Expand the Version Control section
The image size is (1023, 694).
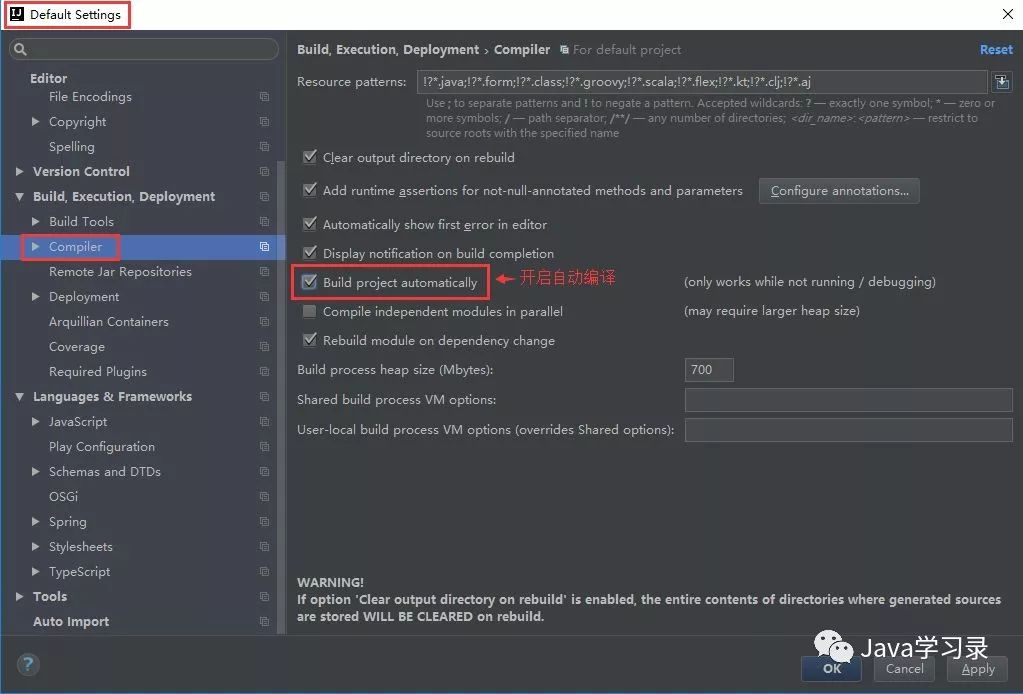[x=20, y=172]
